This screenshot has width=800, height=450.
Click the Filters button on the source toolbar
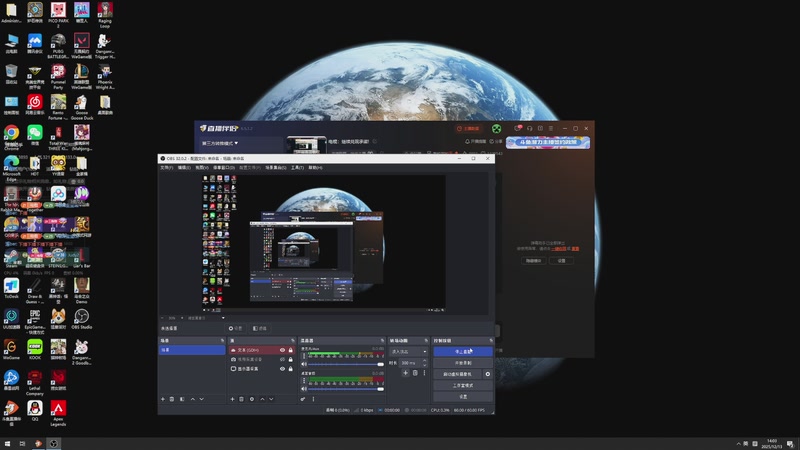tap(260, 329)
